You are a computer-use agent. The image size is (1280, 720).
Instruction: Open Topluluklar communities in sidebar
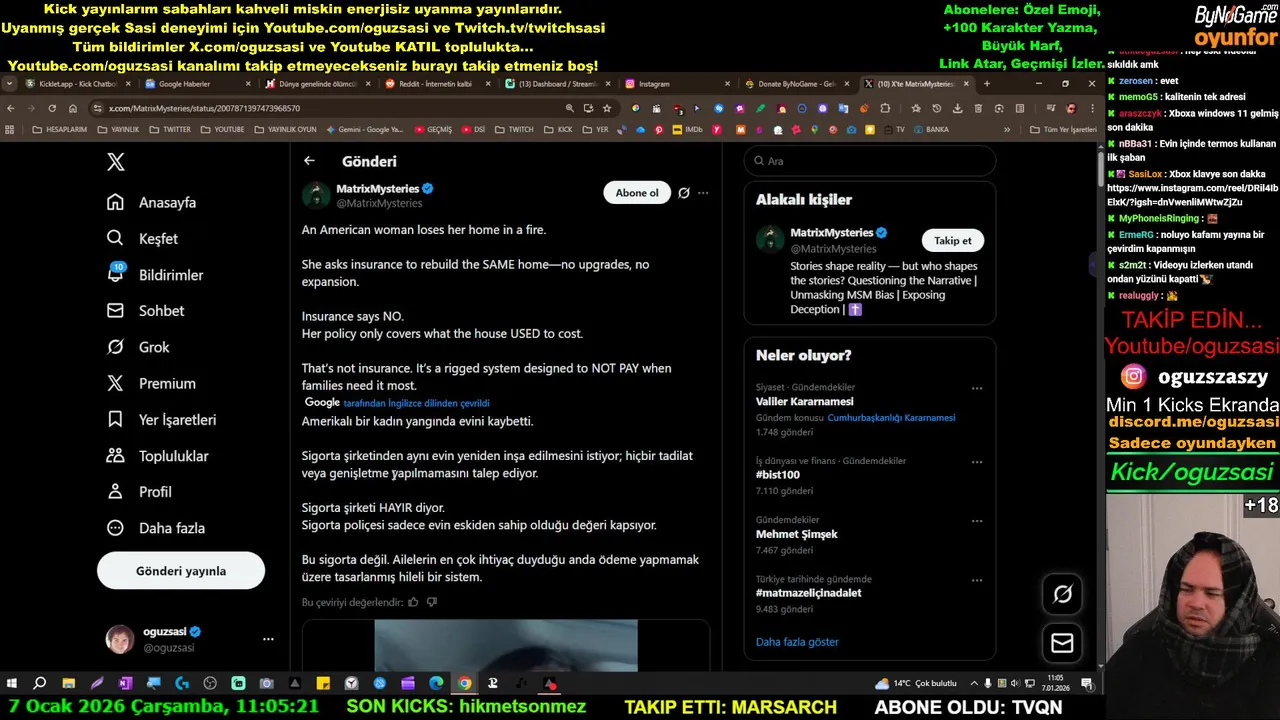click(x=158, y=456)
